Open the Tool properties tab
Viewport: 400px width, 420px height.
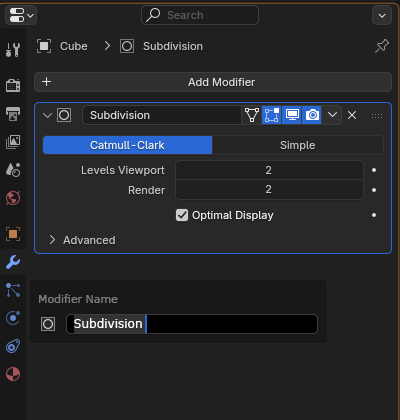(x=13, y=50)
